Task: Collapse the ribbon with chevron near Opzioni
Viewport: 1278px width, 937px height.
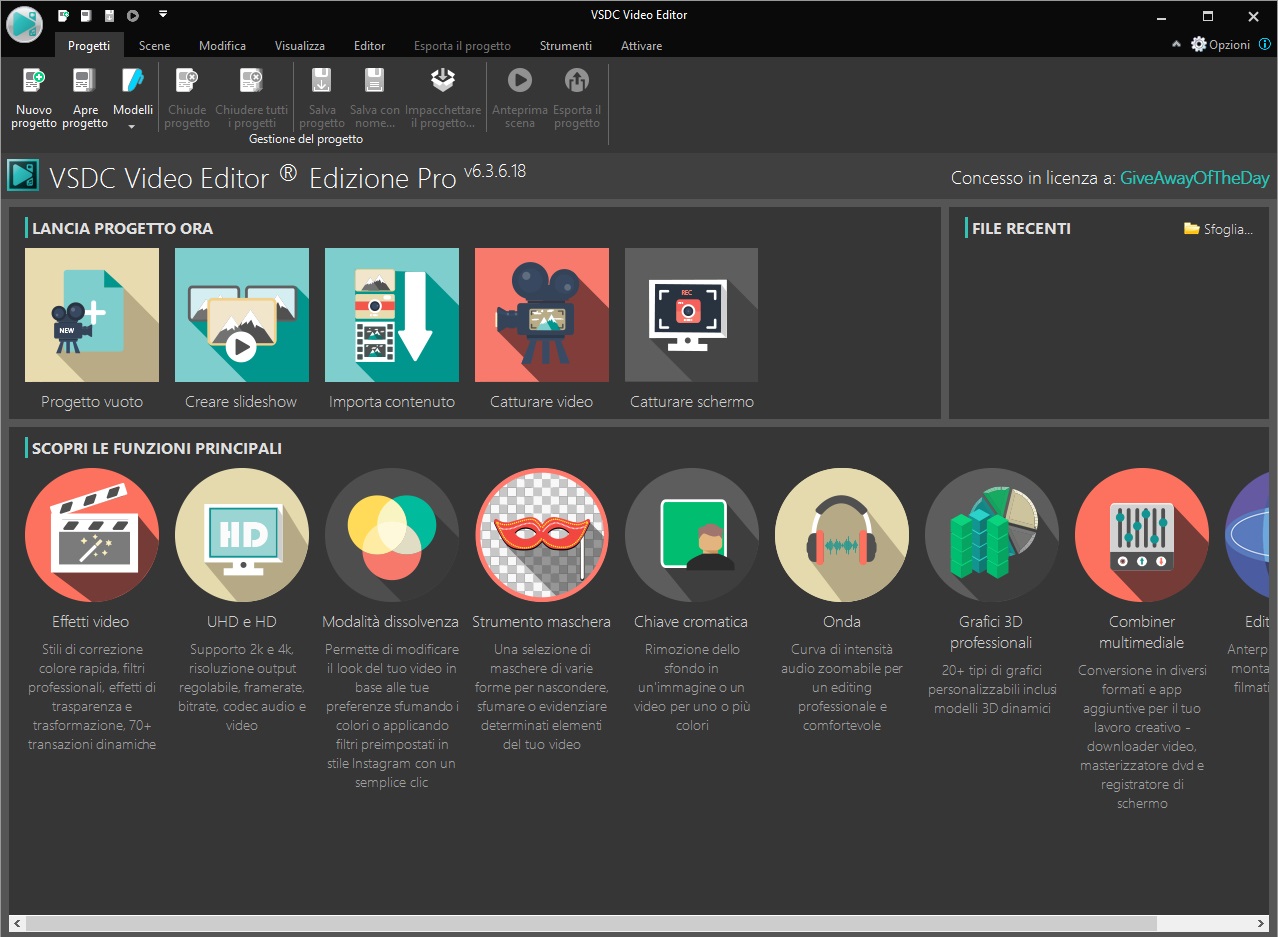Action: tap(1176, 45)
